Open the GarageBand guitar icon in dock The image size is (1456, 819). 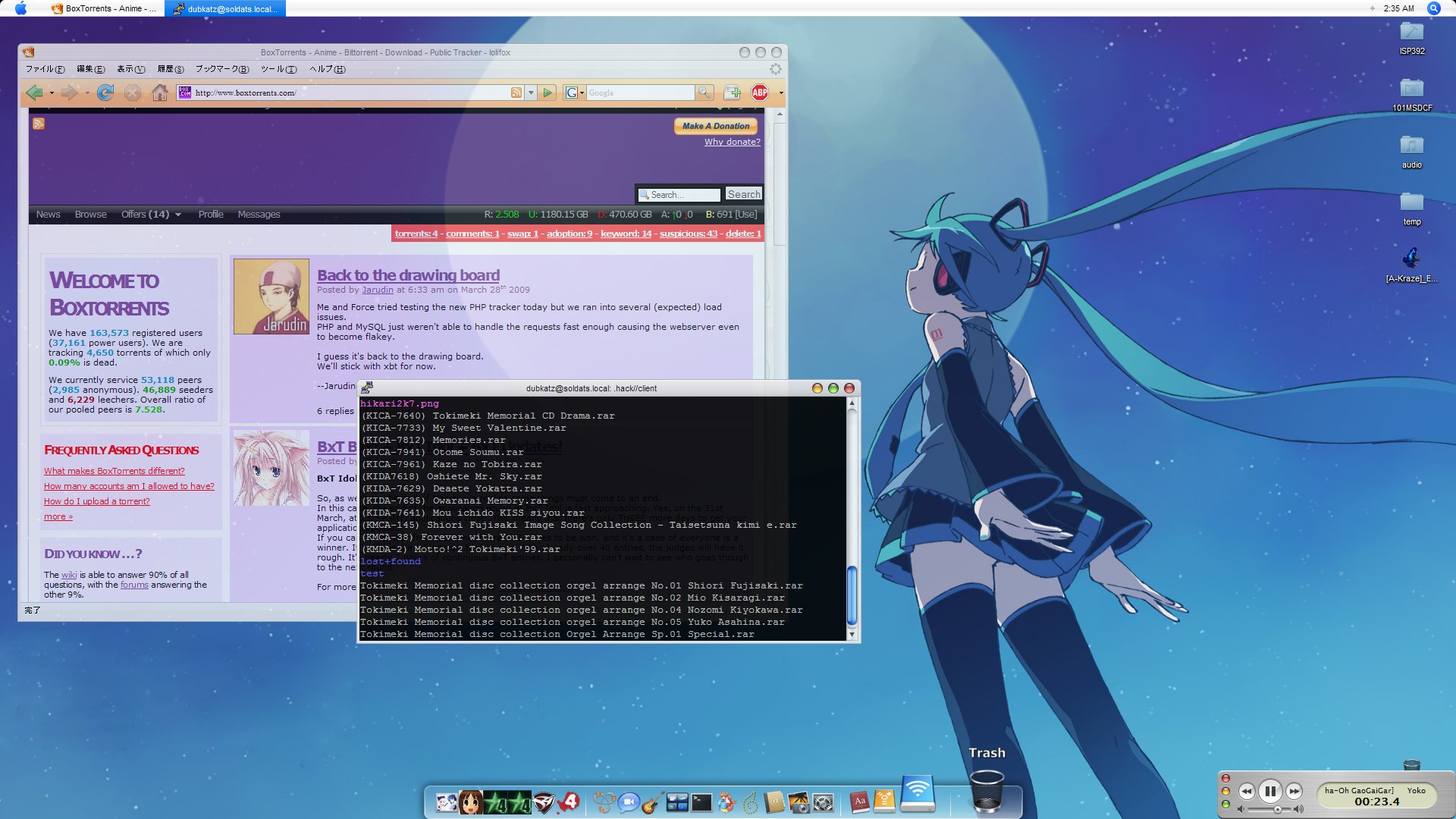(652, 802)
